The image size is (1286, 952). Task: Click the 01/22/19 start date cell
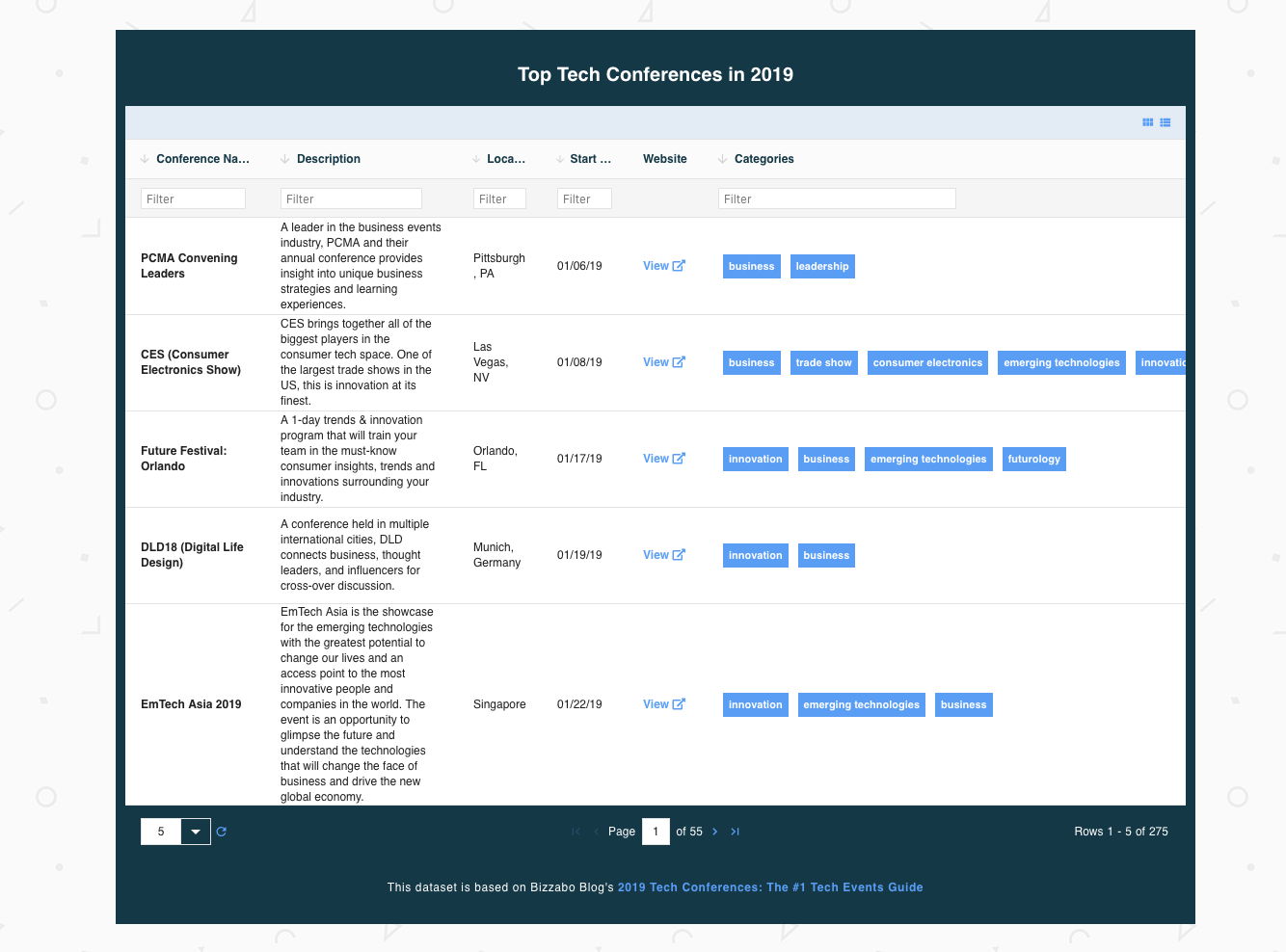[x=579, y=704]
